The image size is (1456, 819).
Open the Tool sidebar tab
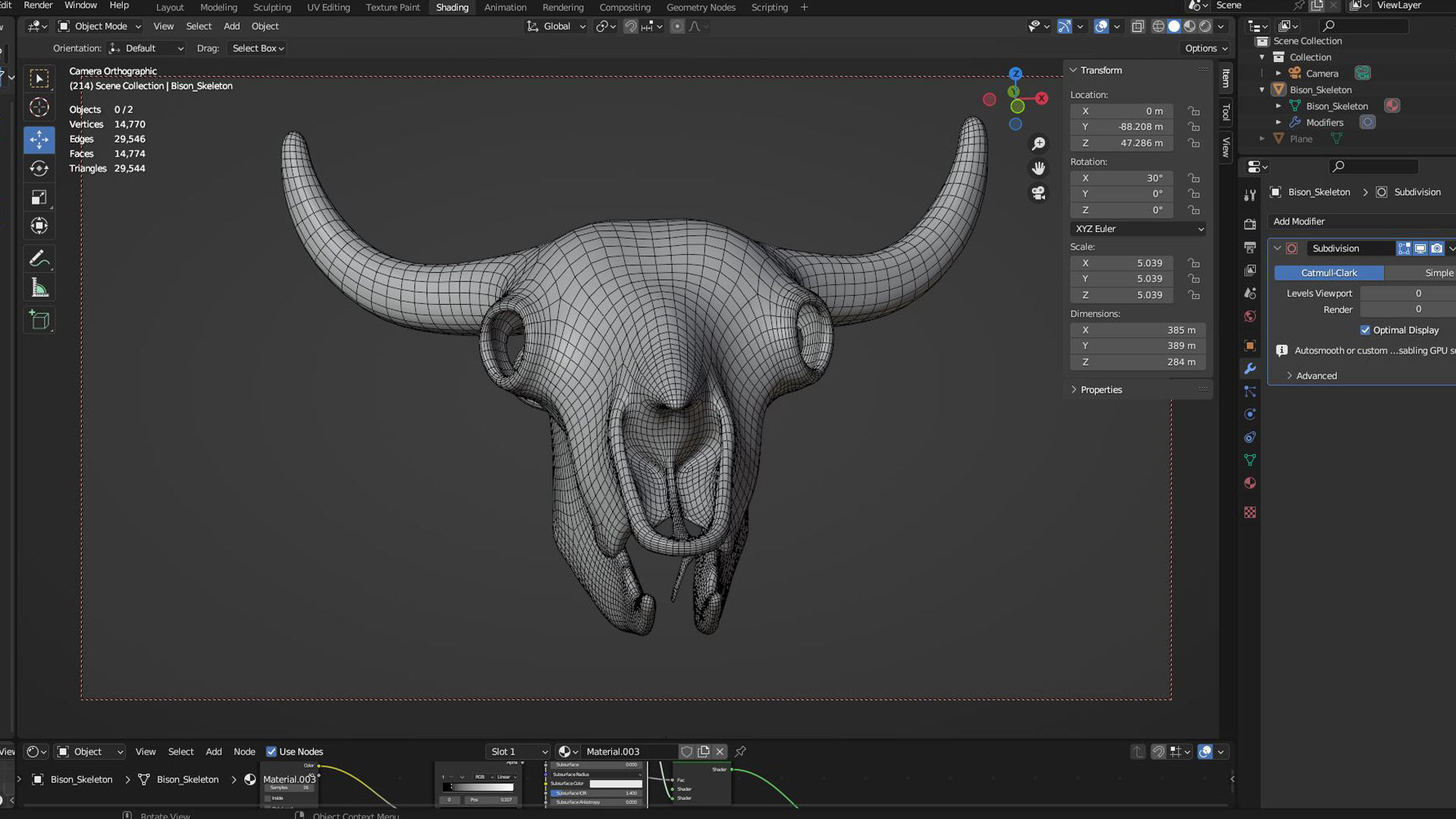1226,112
